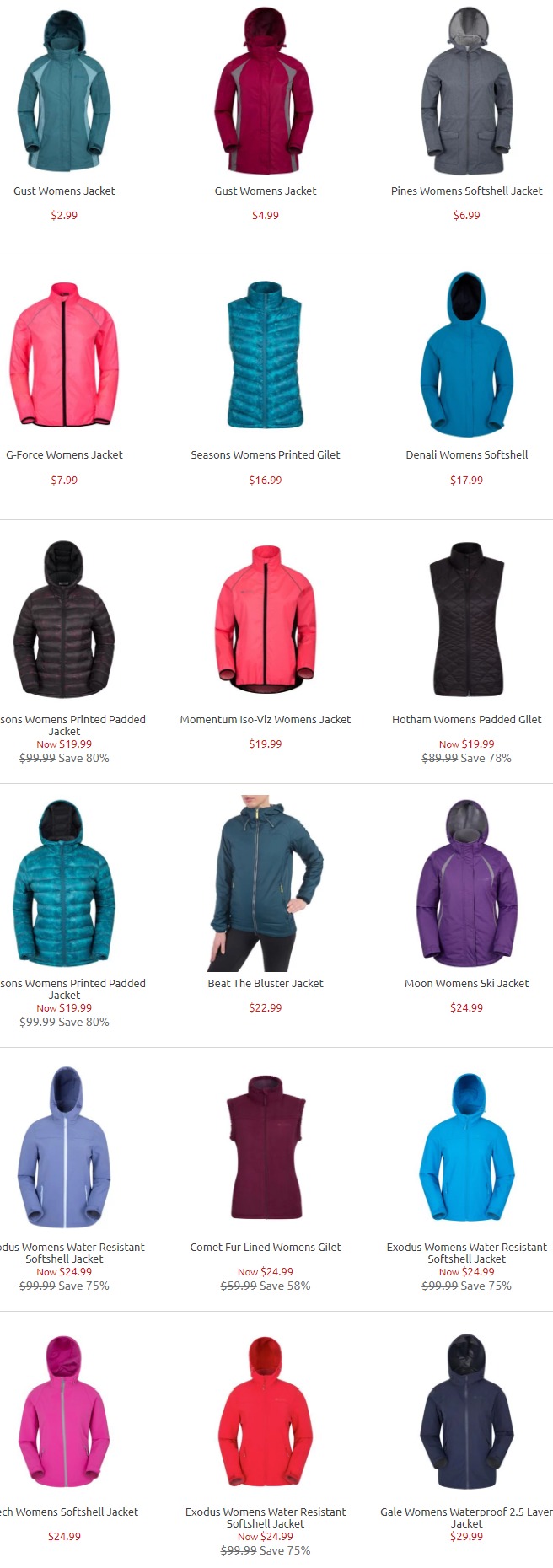The image size is (553, 1568).
Task: View the navy Gale Womens Waterproof jacket image
Action: click(466, 1412)
